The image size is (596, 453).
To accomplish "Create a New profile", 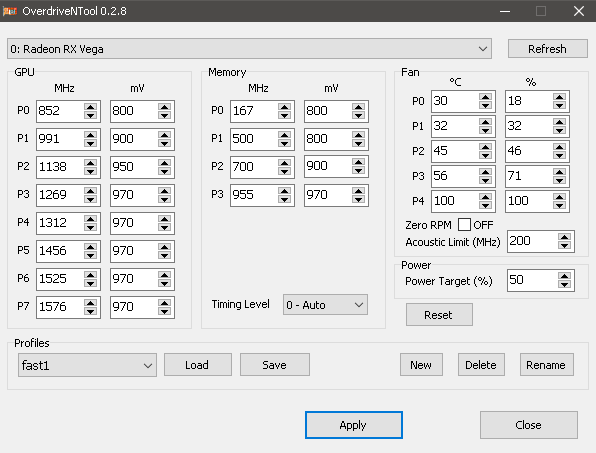I will [421, 365].
